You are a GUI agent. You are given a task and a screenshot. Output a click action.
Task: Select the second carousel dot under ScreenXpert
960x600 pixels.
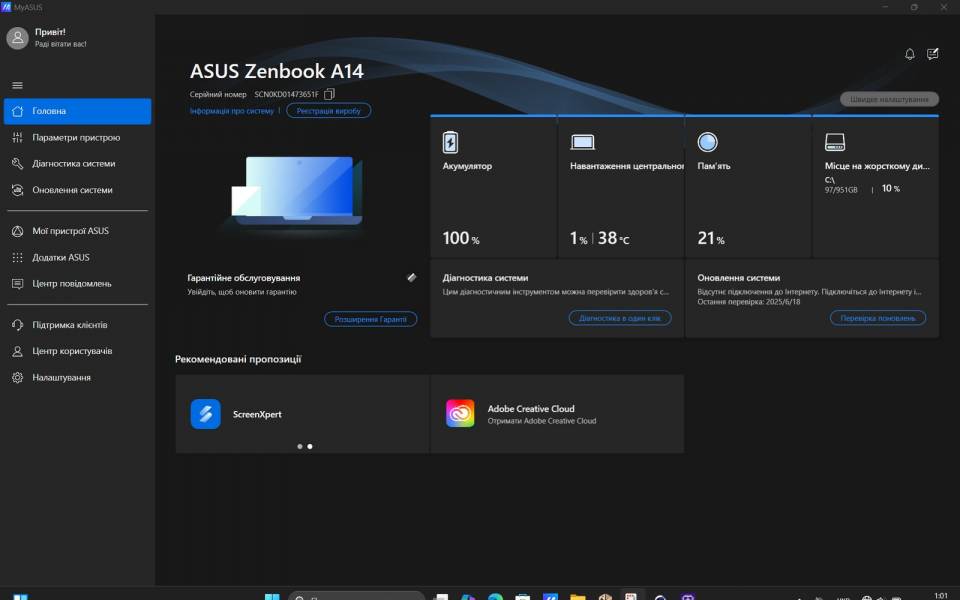point(310,446)
